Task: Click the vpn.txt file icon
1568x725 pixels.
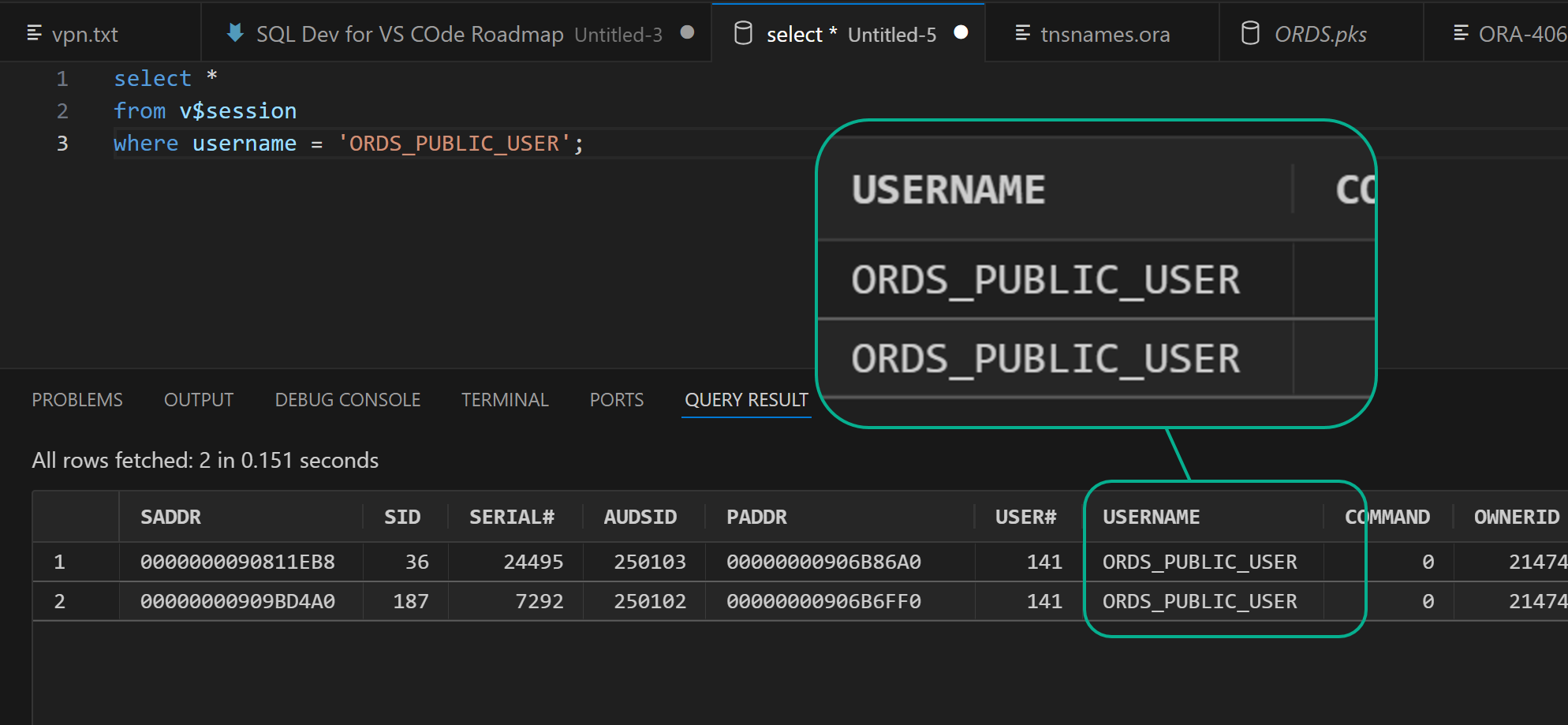Action: tap(34, 33)
